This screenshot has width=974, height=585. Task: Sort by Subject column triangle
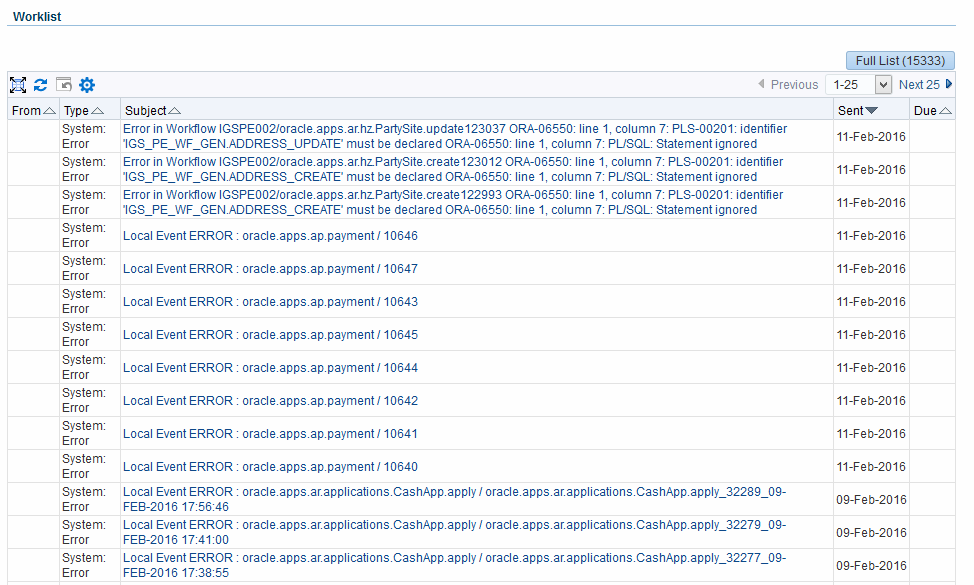(175, 111)
